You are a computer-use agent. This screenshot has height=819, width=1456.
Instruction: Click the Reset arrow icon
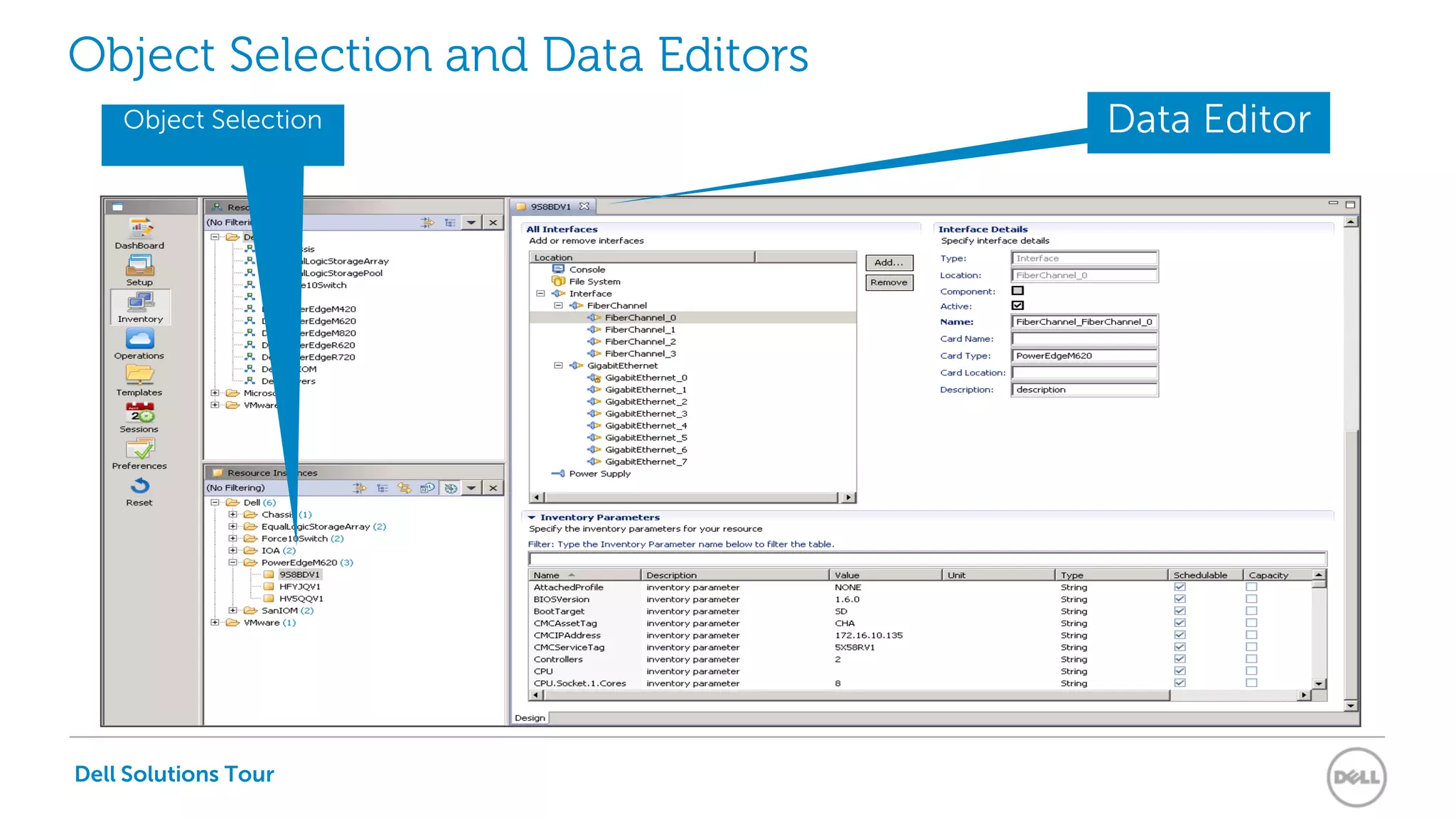pos(140,486)
